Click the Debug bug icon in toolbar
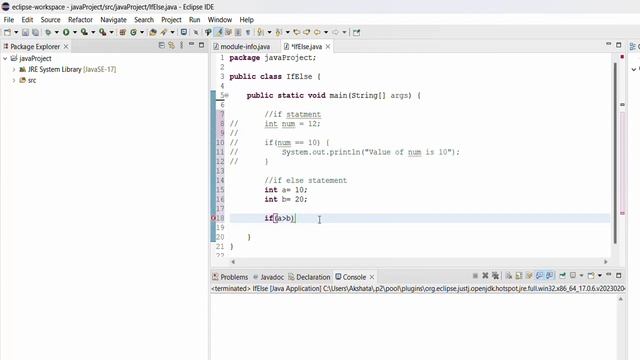 pyautogui.click(x=48, y=32)
